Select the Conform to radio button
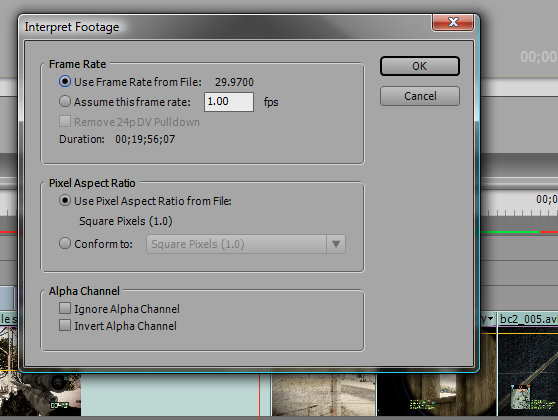The width and height of the screenshot is (558, 420). tap(65, 243)
